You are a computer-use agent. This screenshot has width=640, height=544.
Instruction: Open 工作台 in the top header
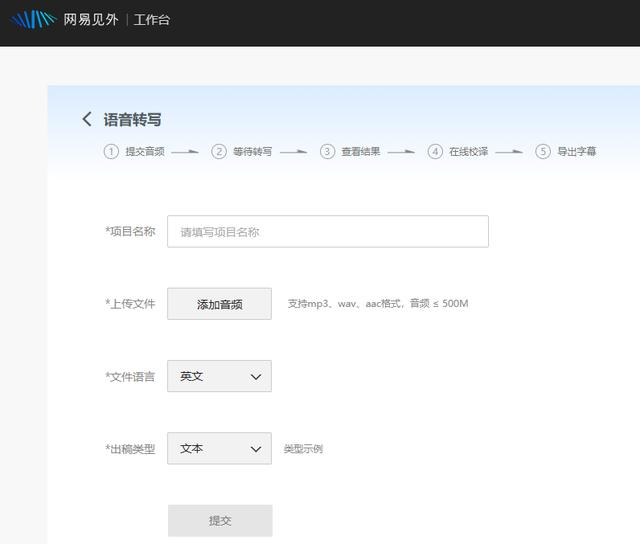[x=152, y=19]
